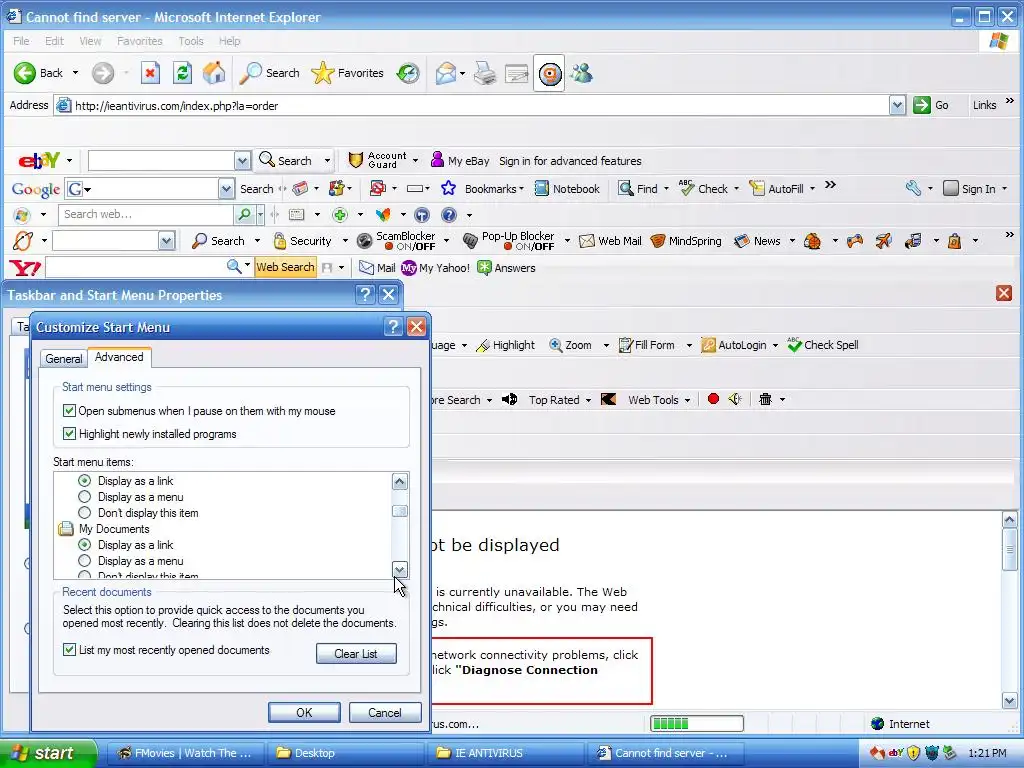Click Yahoo Web Search button
Screen dimensions: 1024x768
[285, 266]
